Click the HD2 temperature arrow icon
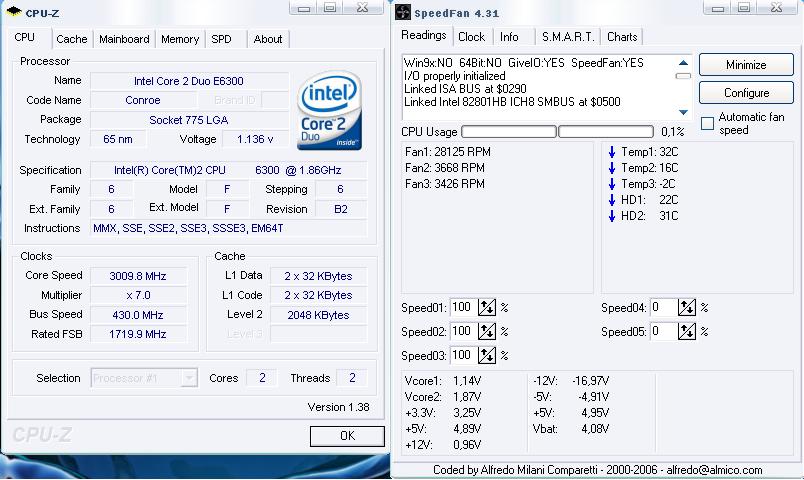 pyautogui.click(x=612, y=216)
